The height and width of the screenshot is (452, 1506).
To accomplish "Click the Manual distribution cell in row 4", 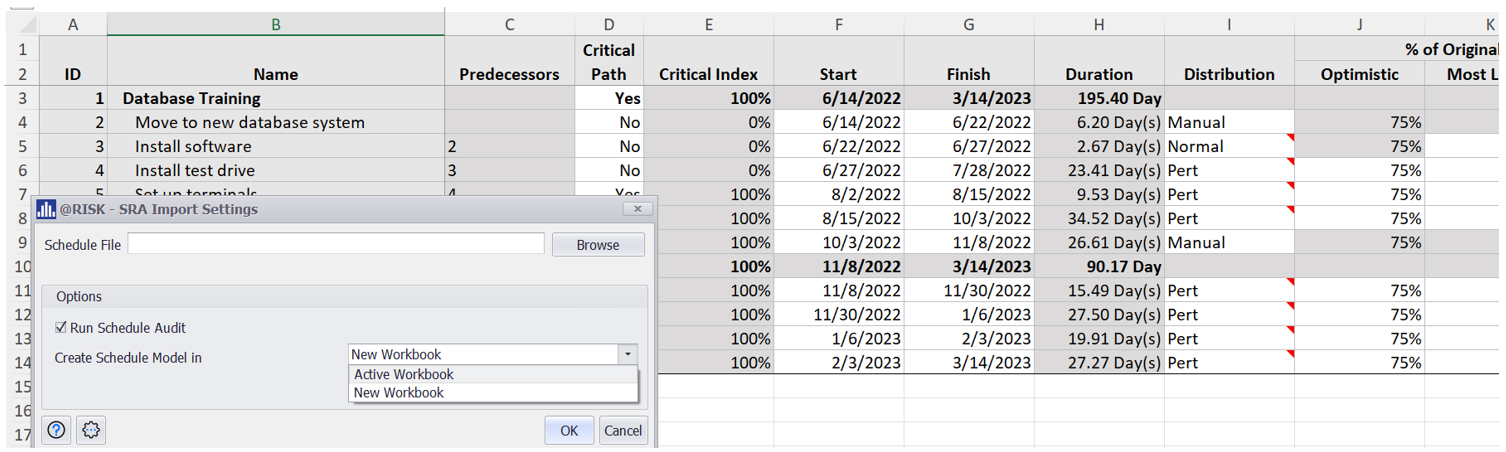I will click(x=1228, y=122).
